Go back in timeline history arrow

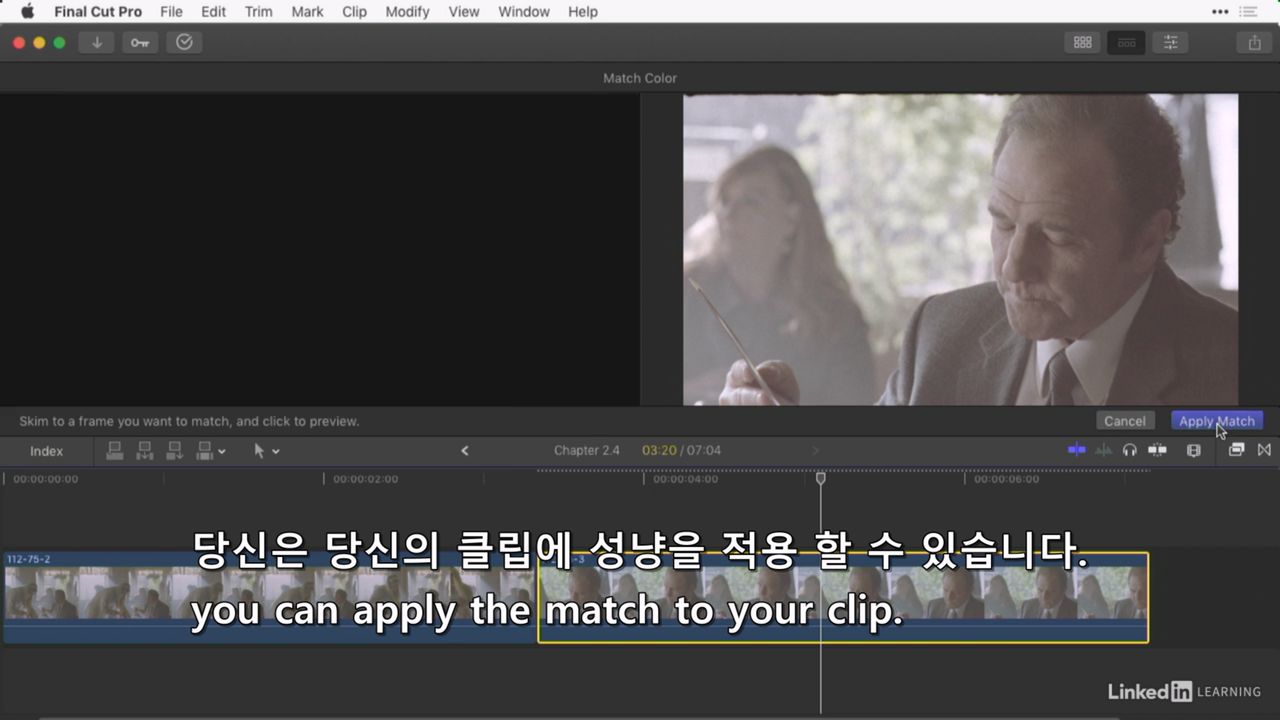coord(464,451)
